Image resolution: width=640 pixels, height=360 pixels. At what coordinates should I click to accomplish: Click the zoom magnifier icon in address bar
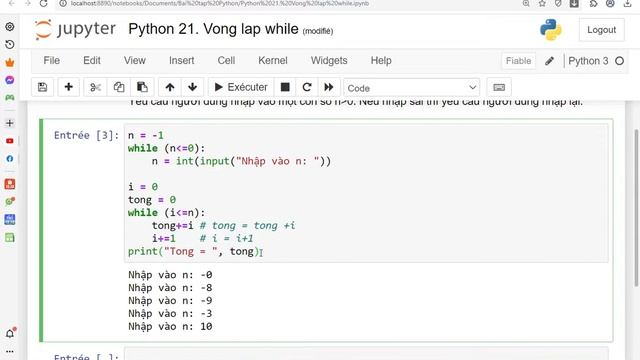click(x=526, y=4)
